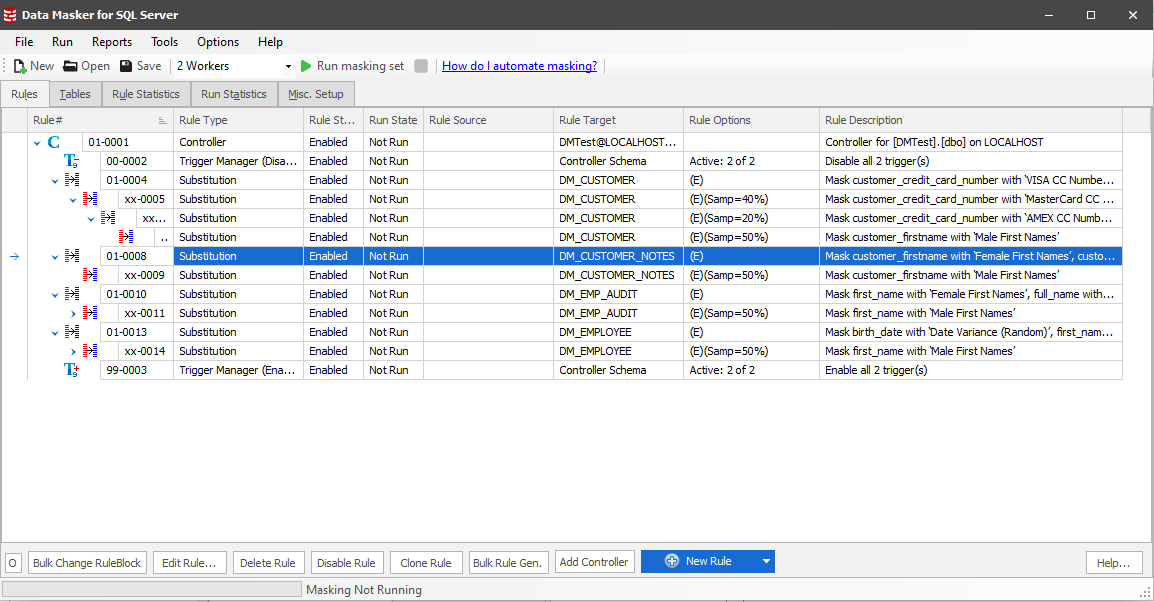Viewport: 1154px width, 602px height.
Task: Click 'How do I automate masking?' link
Action: pos(519,66)
